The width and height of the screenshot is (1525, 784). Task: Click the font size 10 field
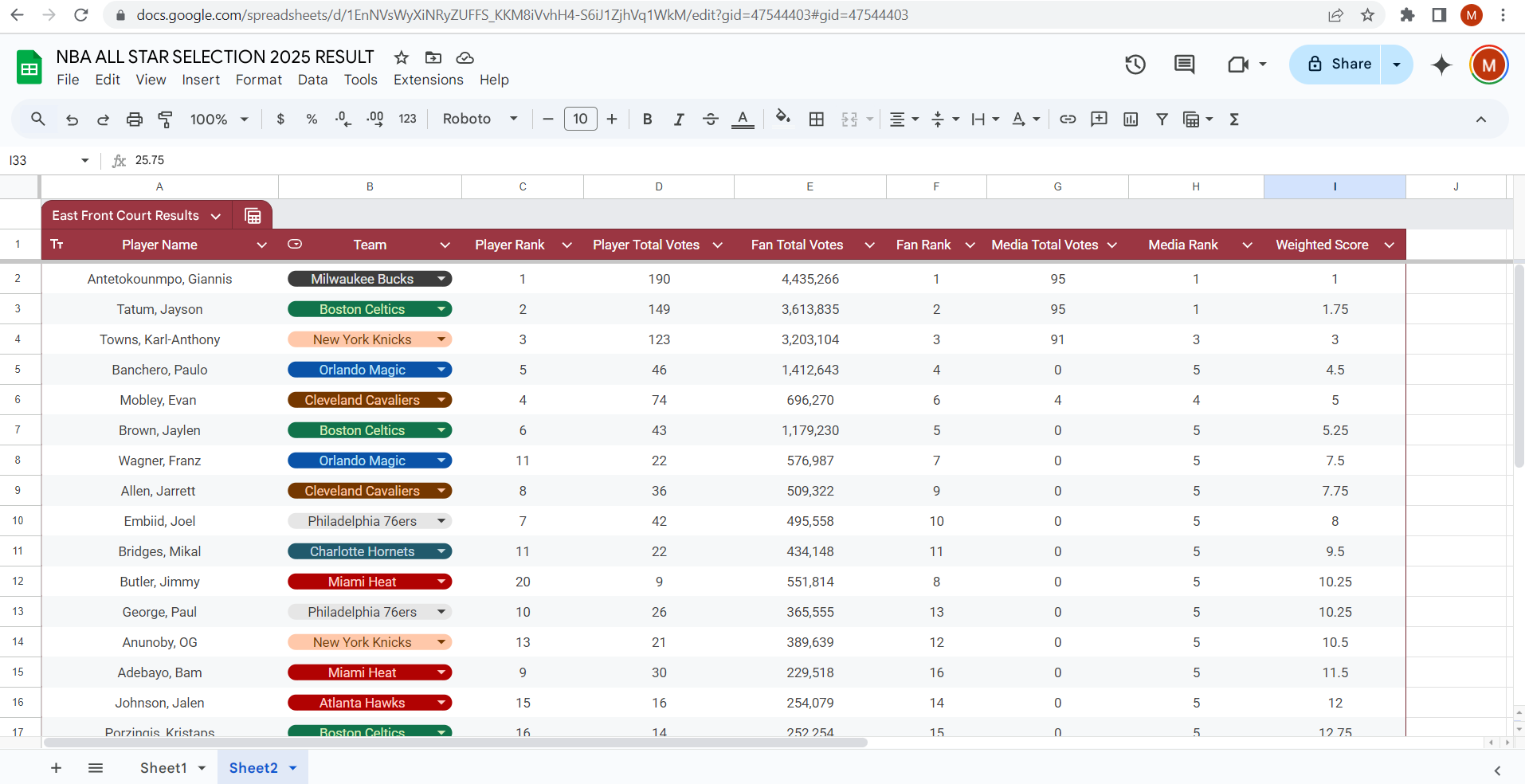click(580, 120)
